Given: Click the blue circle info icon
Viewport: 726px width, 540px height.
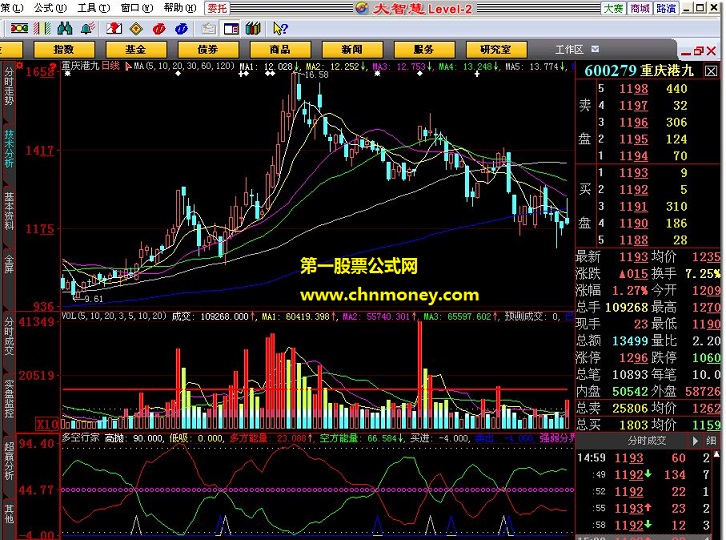Looking at the screenshot, I should click(181, 29).
